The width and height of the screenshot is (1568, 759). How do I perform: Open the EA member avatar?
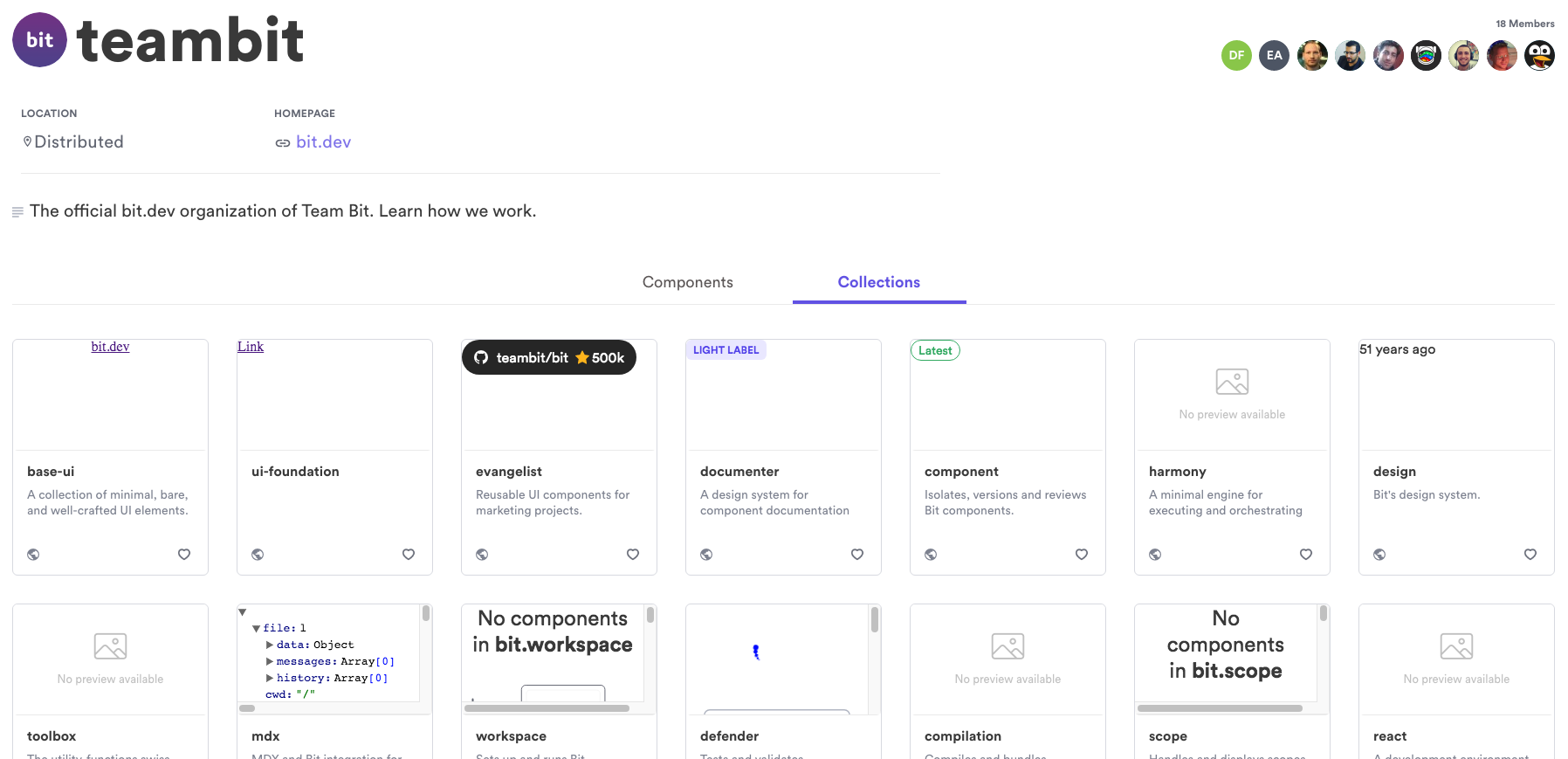point(1274,55)
